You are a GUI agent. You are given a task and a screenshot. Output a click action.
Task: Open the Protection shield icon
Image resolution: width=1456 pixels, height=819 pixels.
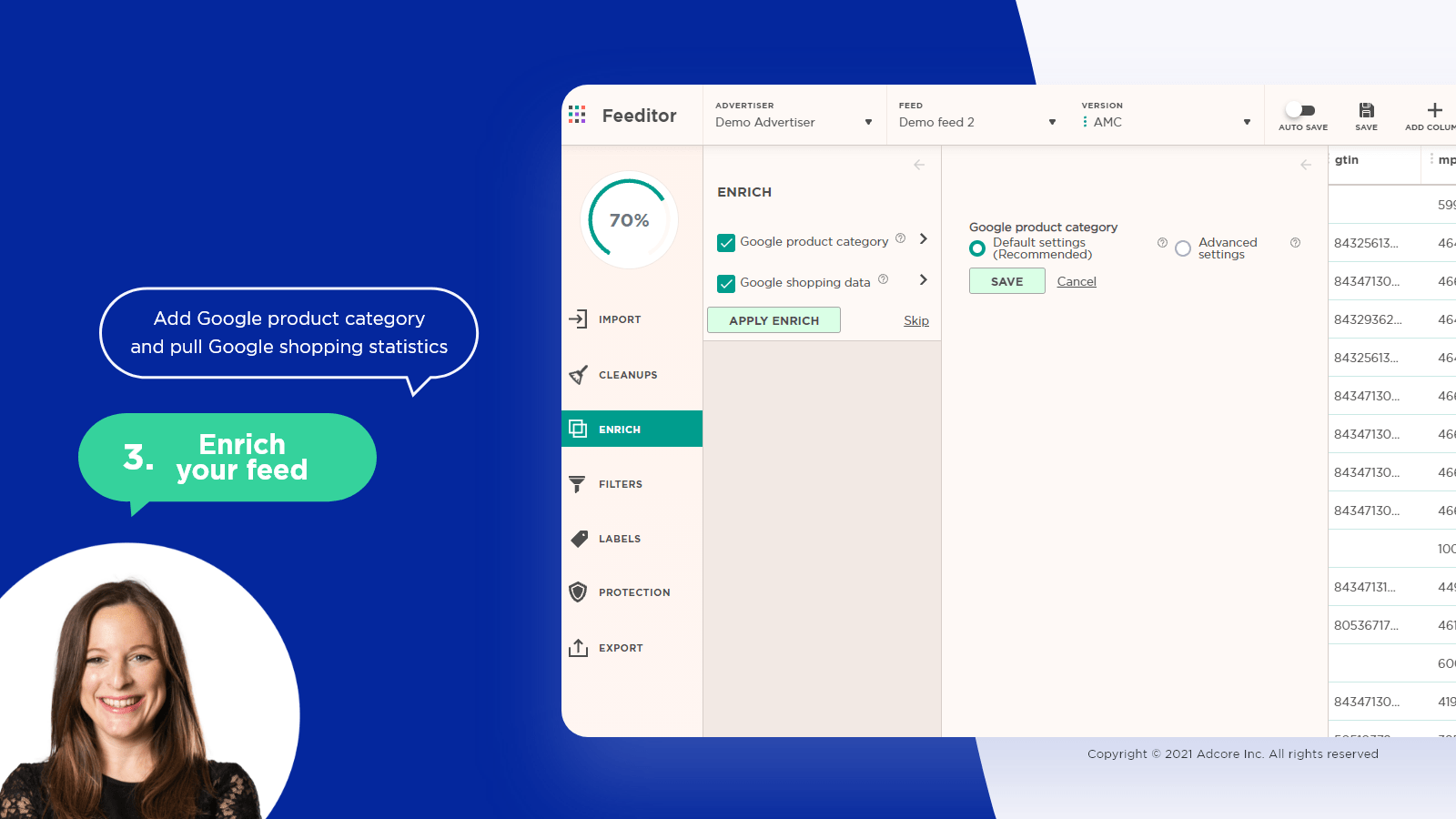click(578, 592)
